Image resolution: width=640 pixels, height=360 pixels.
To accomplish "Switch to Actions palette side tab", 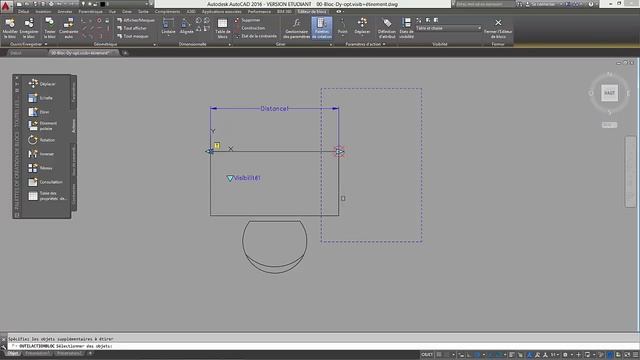I will pyautogui.click(x=74, y=126).
